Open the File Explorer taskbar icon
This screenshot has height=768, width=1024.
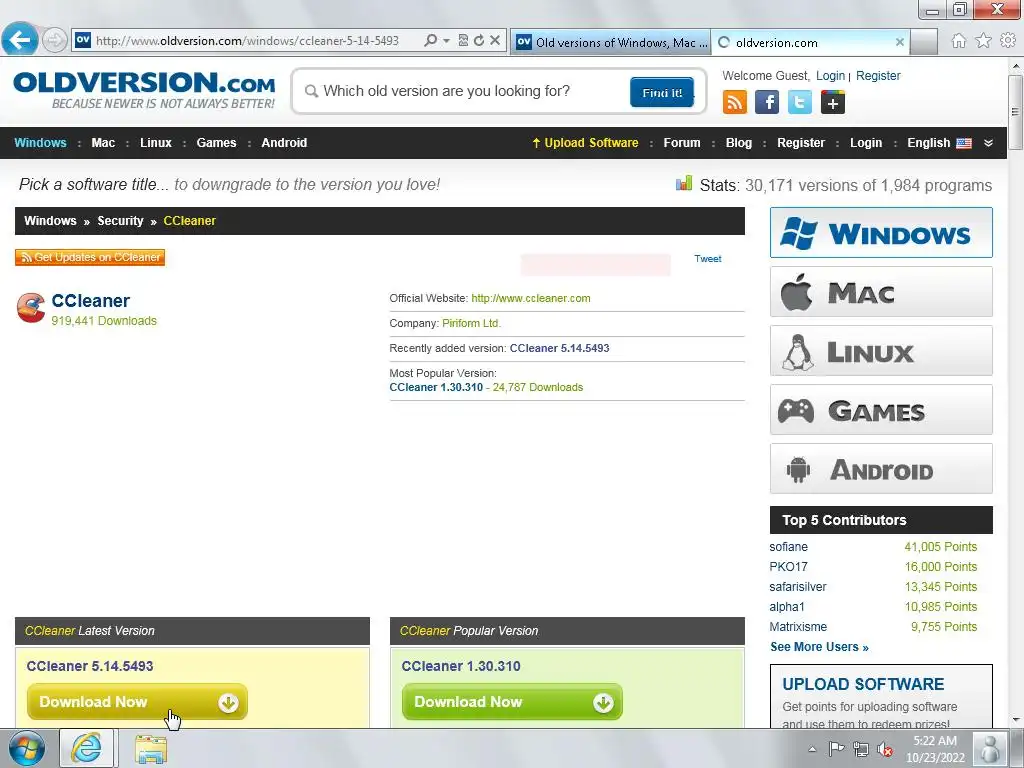click(x=151, y=748)
